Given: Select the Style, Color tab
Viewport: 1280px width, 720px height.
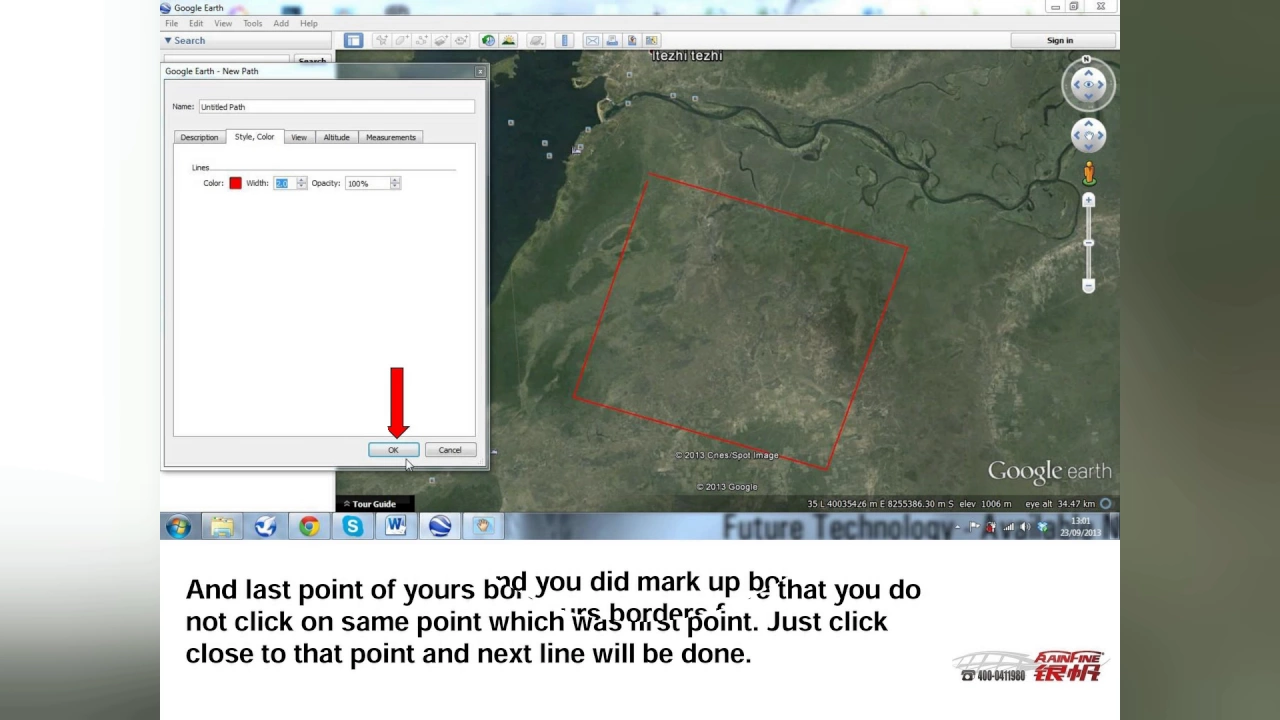Looking at the screenshot, I should pos(254,136).
